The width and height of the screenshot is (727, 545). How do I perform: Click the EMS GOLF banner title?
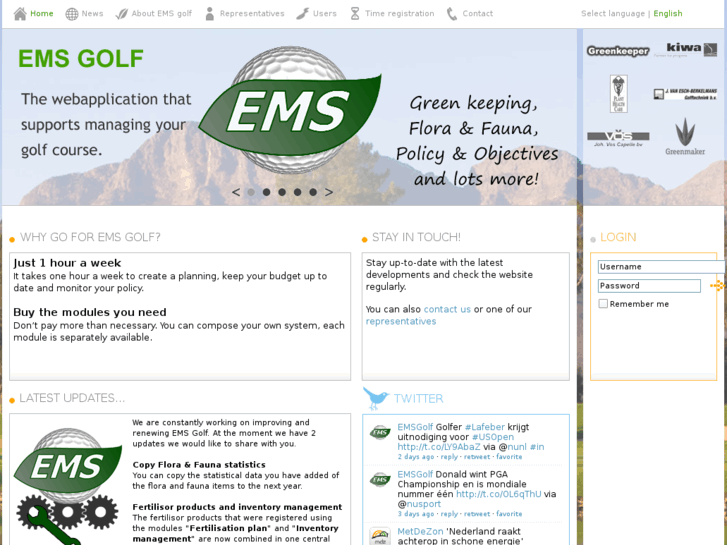tap(81, 58)
